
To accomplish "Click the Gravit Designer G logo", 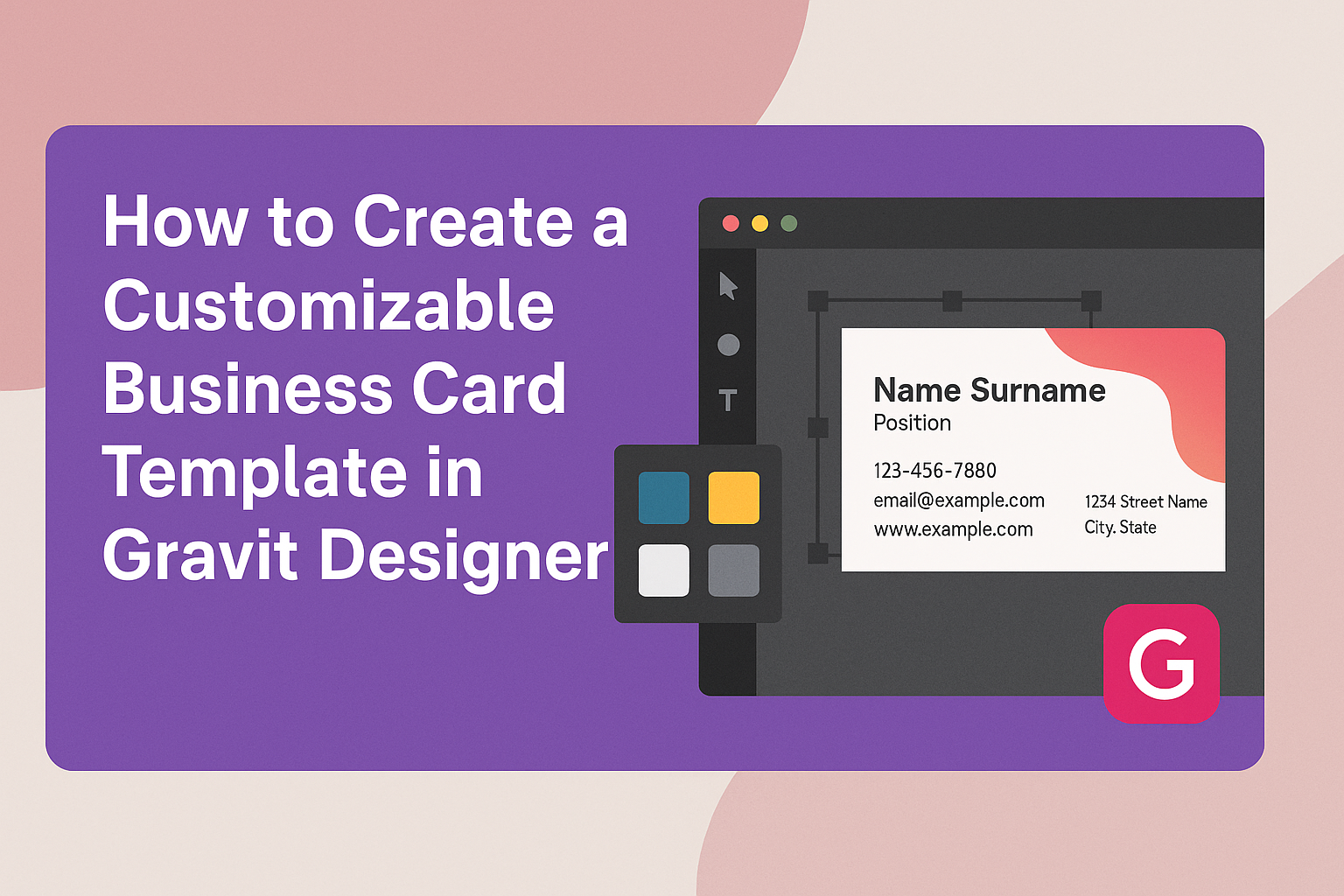I will coord(1162,664).
